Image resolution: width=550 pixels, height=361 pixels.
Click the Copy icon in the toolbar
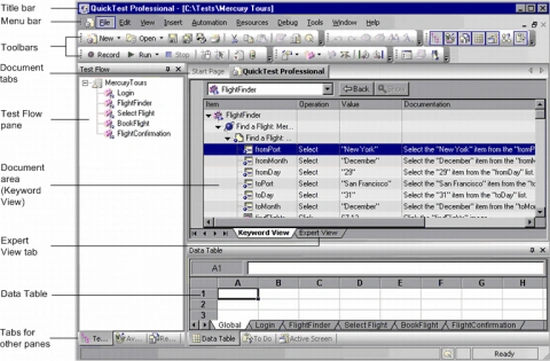point(248,38)
